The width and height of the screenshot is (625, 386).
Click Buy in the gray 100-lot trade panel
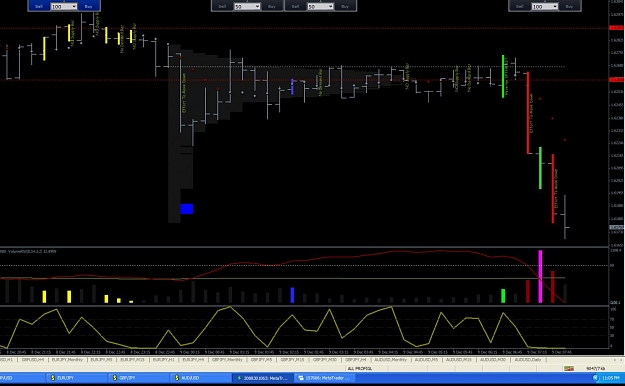click(569, 6)
